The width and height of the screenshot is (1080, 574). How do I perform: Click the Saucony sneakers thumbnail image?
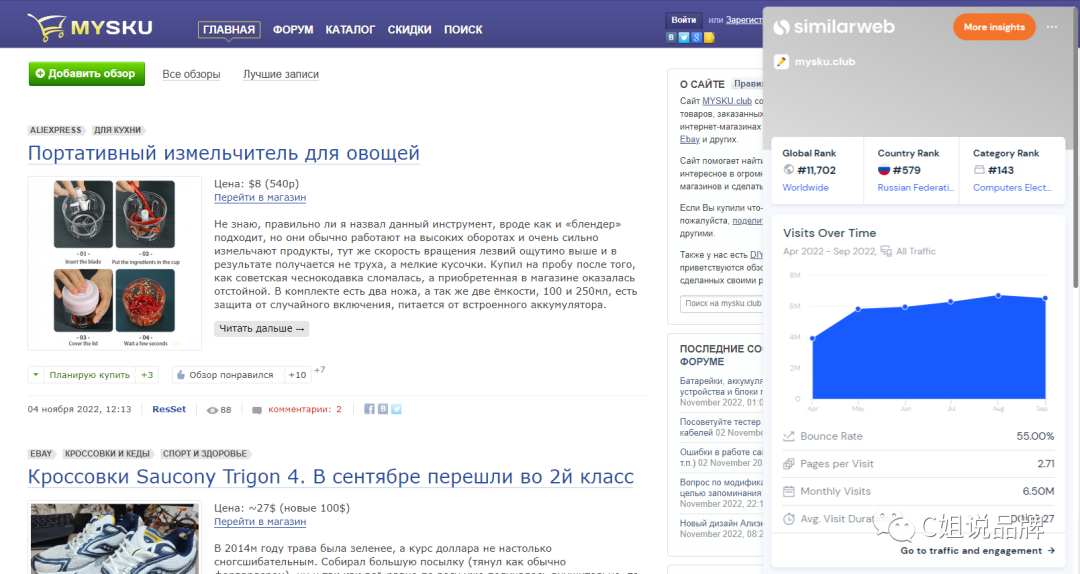pyautogui.click(x=114, y=537)
